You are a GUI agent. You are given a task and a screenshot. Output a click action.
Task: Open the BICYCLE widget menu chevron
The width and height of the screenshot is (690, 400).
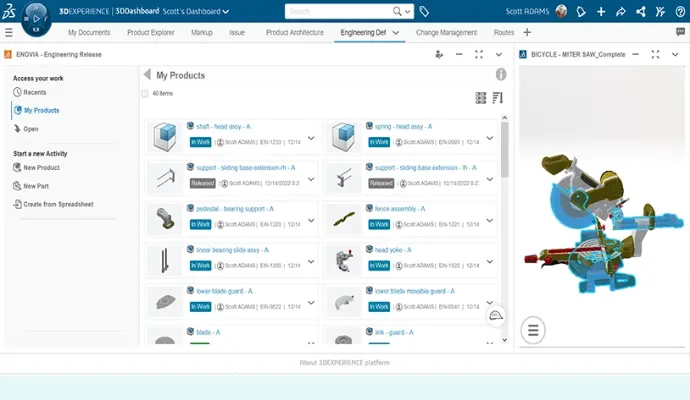pyautogui.click(x=675, y=55)
